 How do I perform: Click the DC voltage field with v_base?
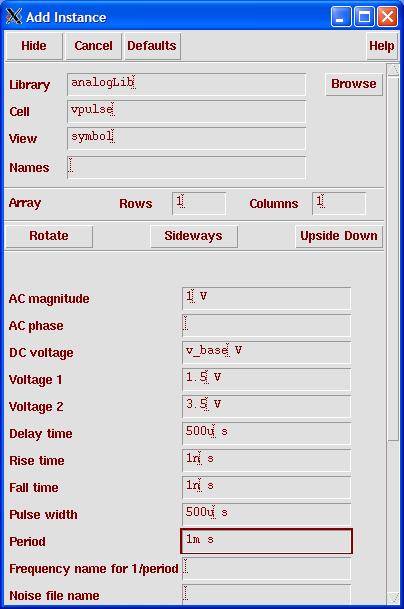tap(266, 353)
